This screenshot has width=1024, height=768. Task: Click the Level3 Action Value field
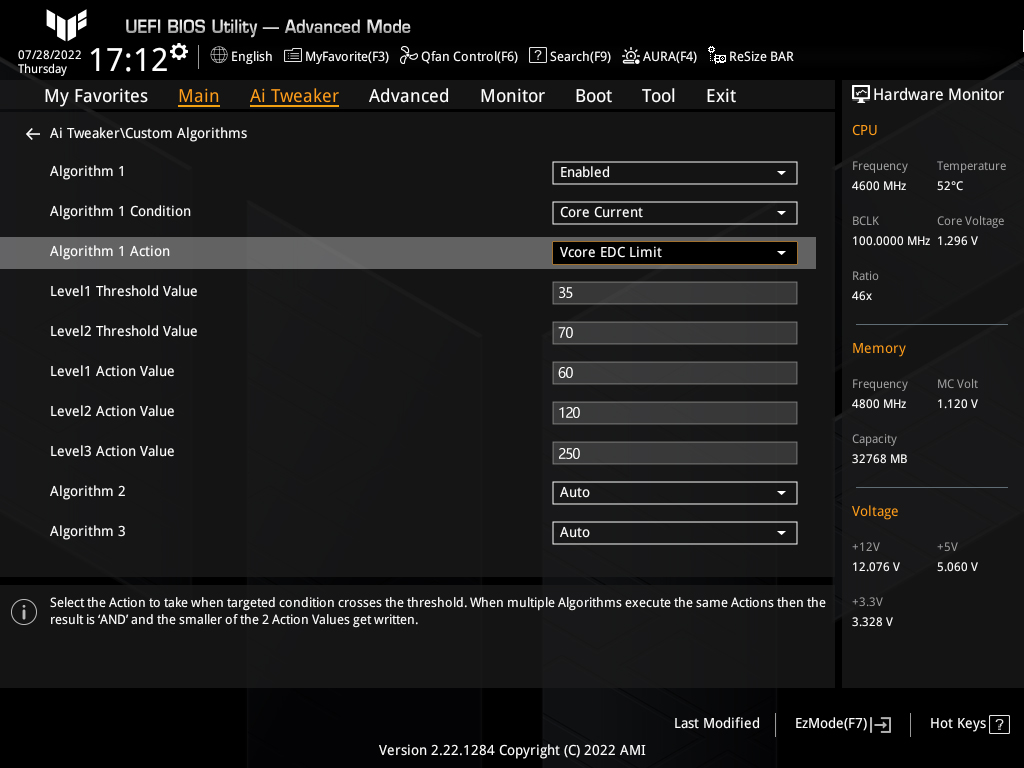coord(675,453)
